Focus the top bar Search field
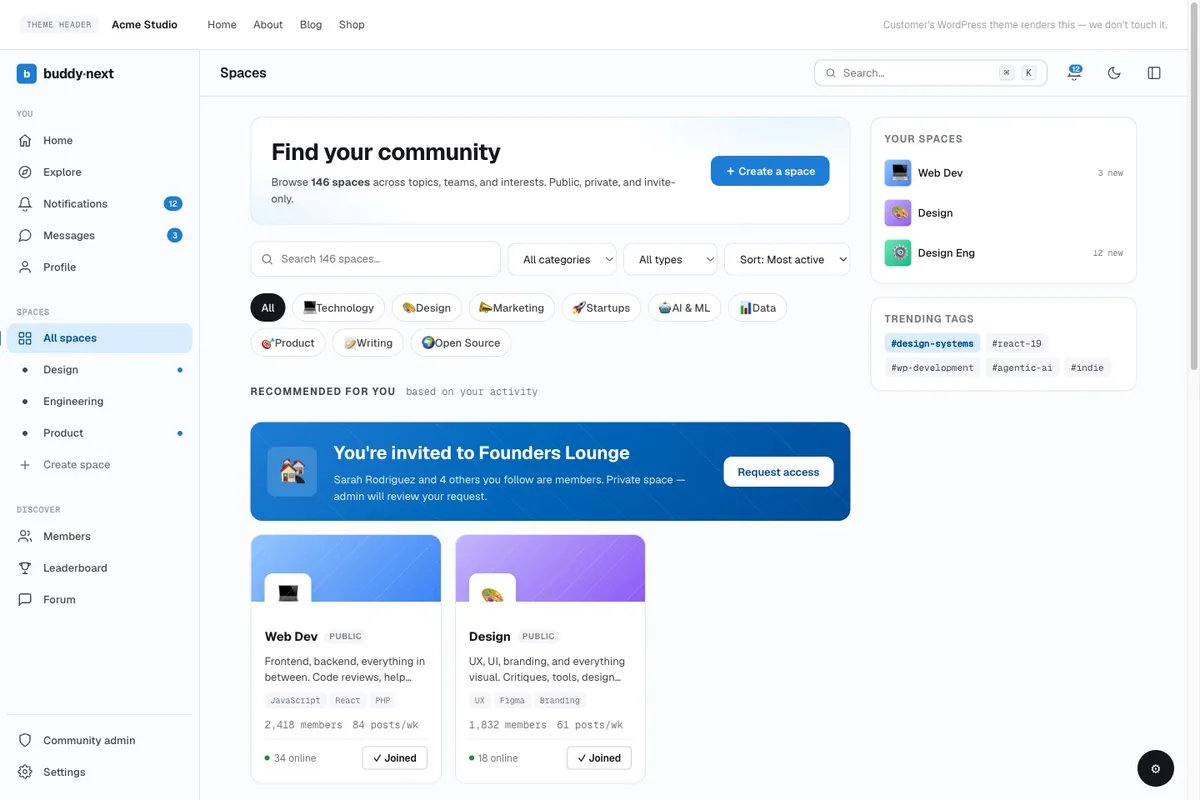 pos(931,73)
